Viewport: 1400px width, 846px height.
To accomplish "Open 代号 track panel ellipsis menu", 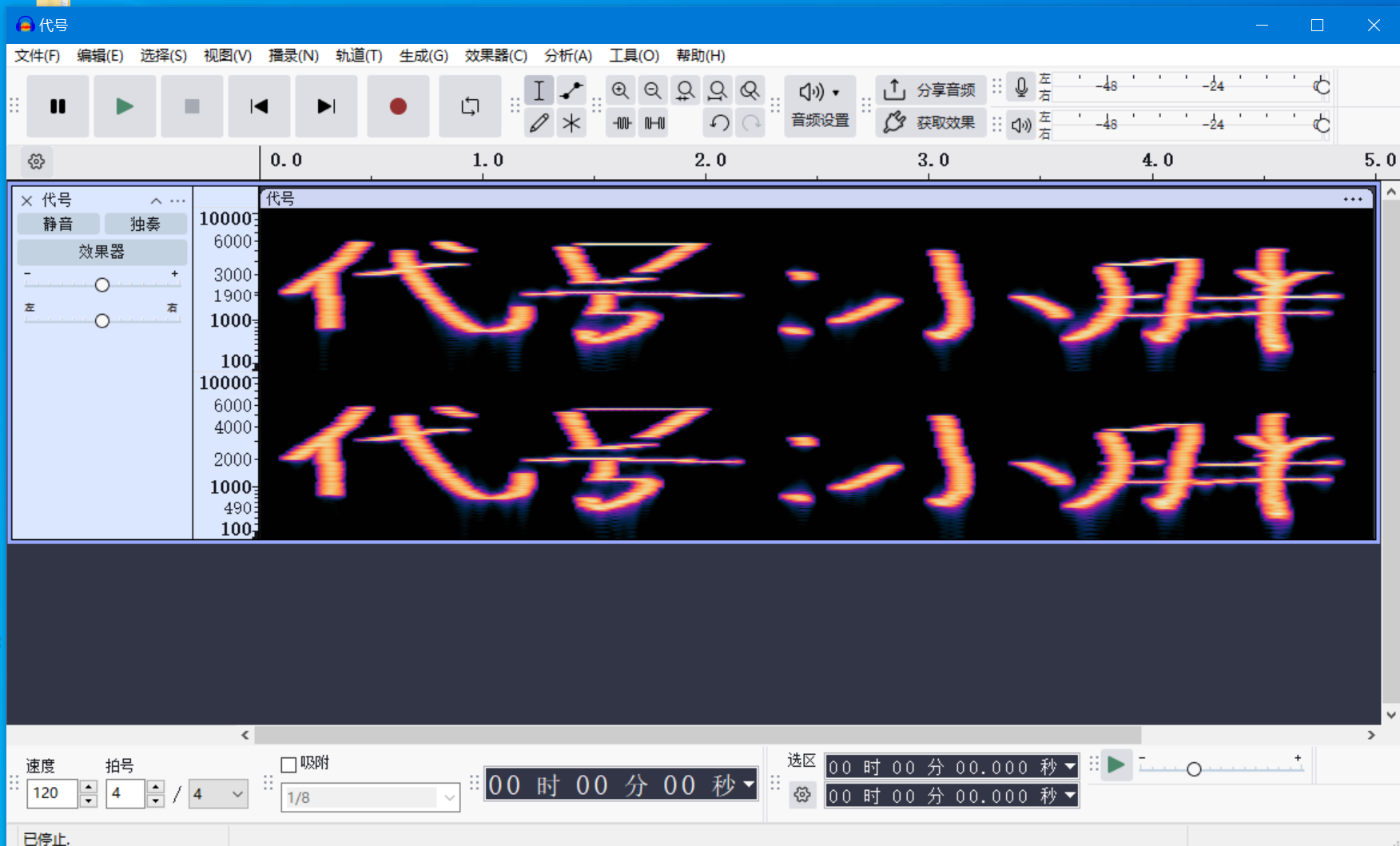I will click(178, 201).
